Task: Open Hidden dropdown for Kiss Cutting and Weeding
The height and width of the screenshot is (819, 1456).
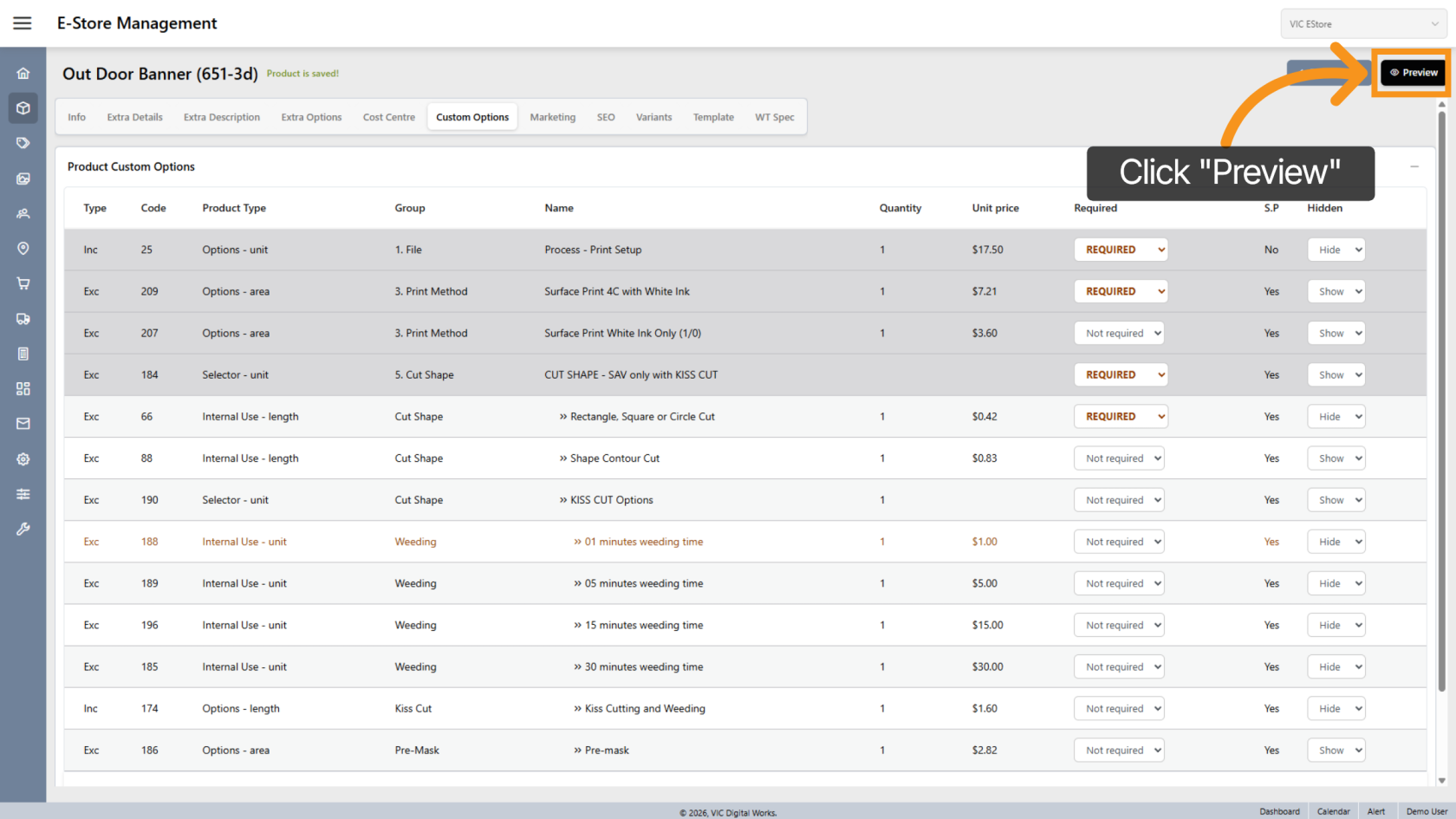Action: tap(1336, 709)
